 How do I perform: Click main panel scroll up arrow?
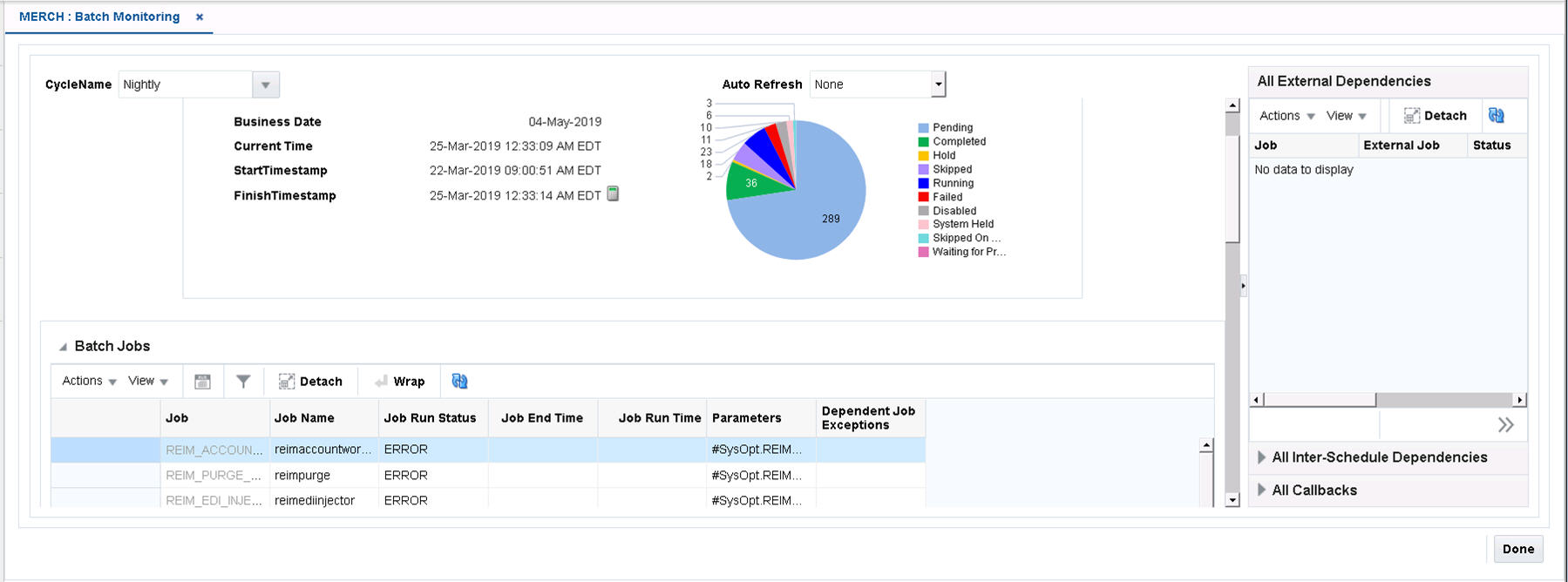pos(1232,105)
